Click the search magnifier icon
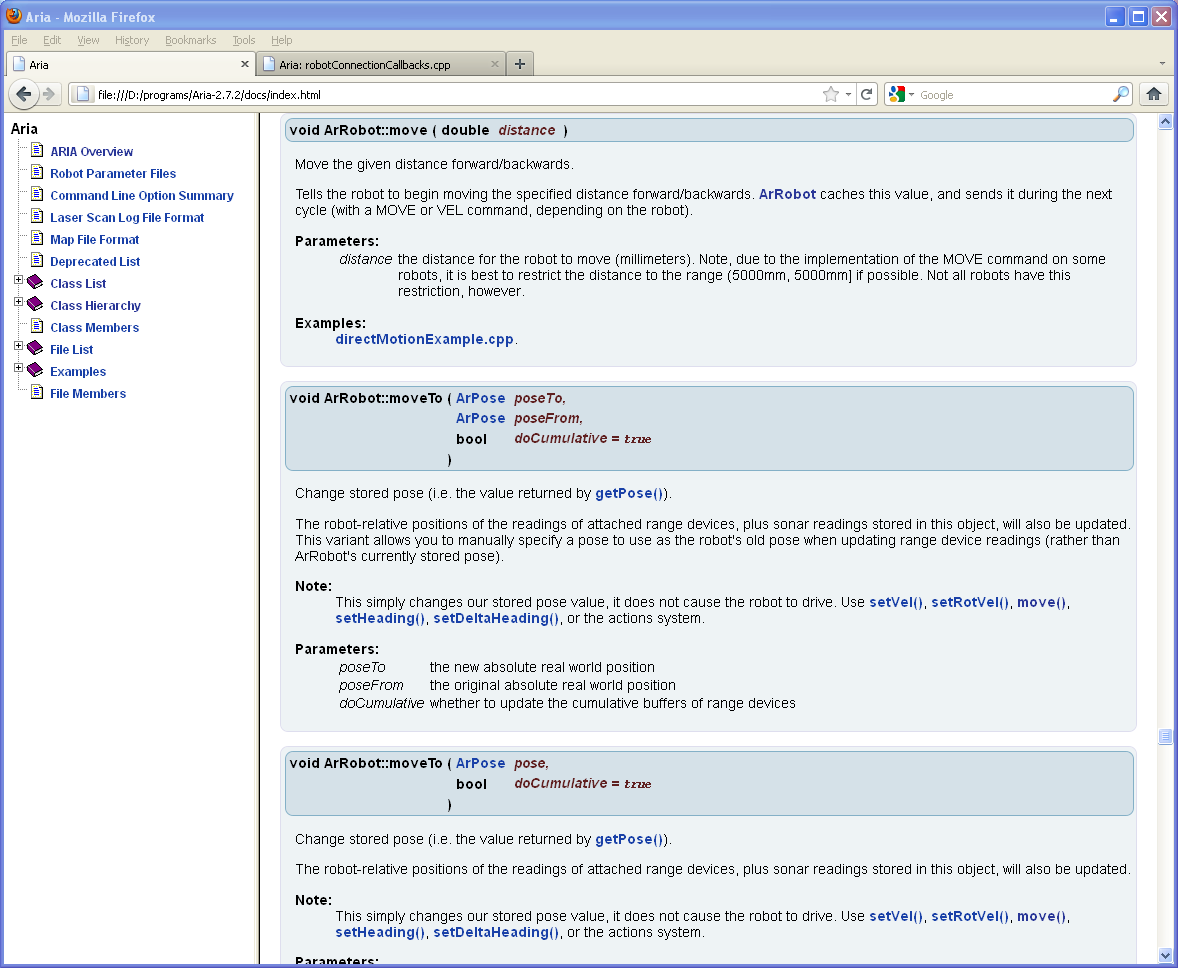This screenshot has height=968, width=1178. pos(1120,94)
